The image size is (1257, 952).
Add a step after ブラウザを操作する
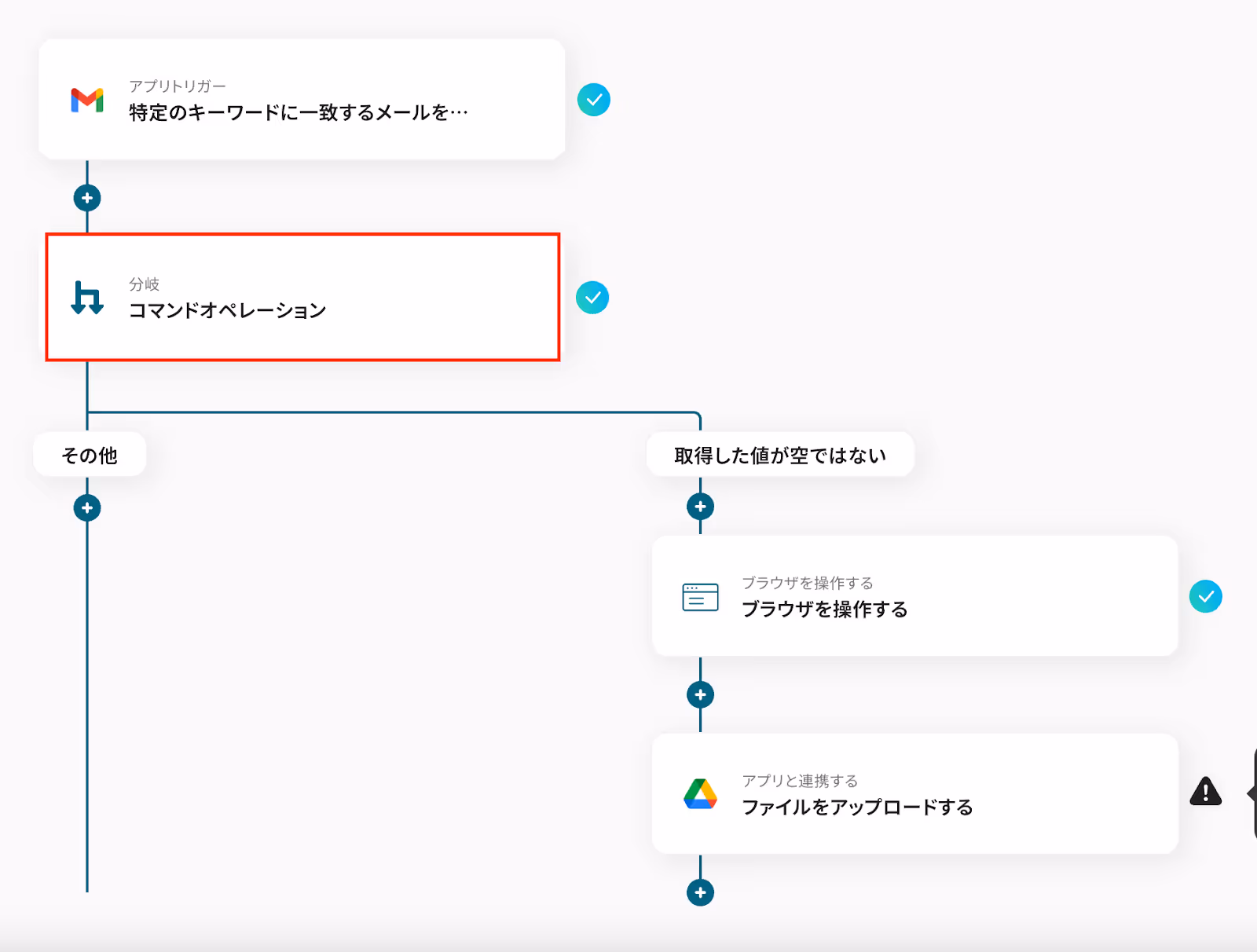point(700,694)
